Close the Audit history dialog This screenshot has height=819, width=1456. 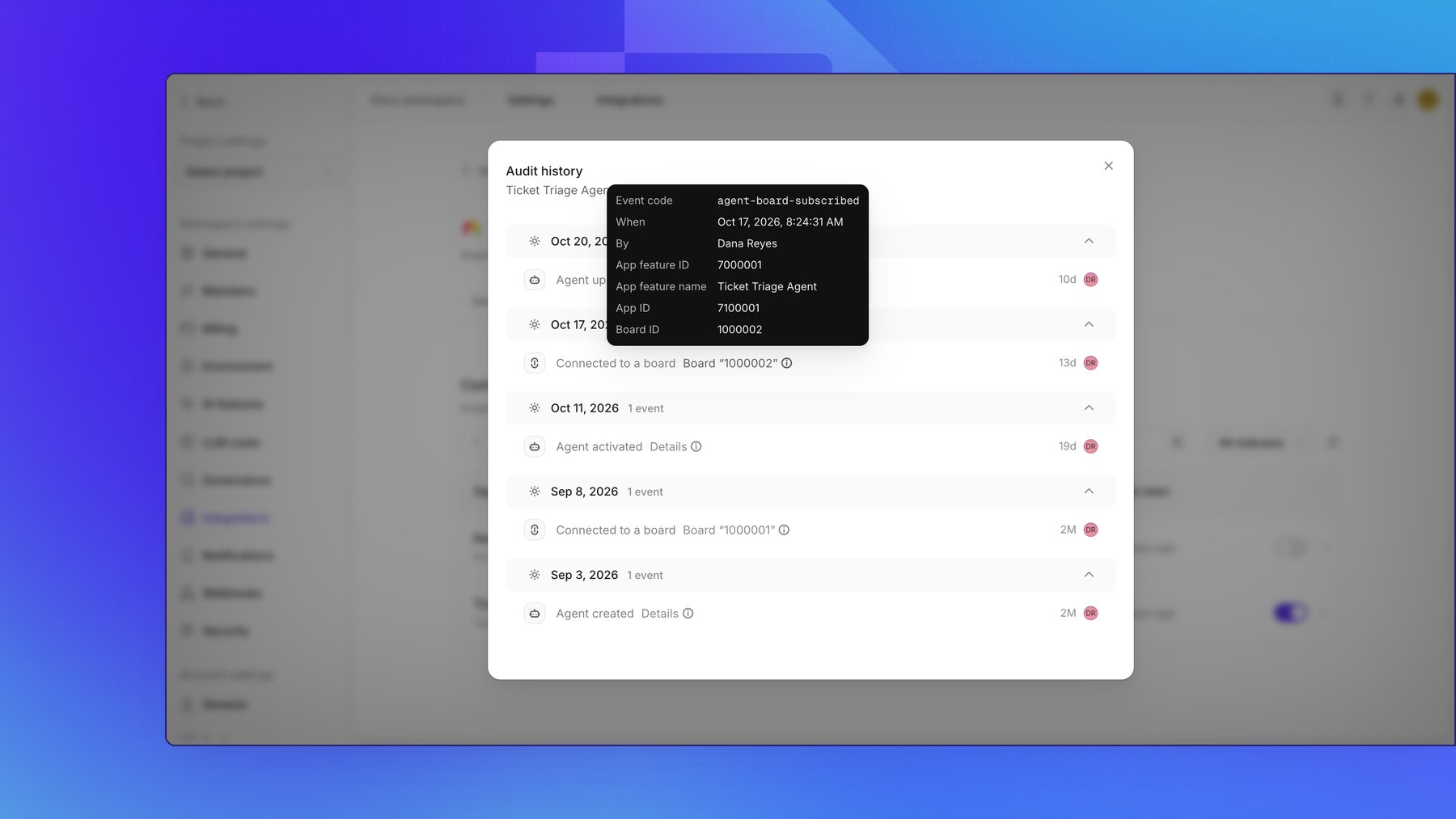pos(1108,166)
